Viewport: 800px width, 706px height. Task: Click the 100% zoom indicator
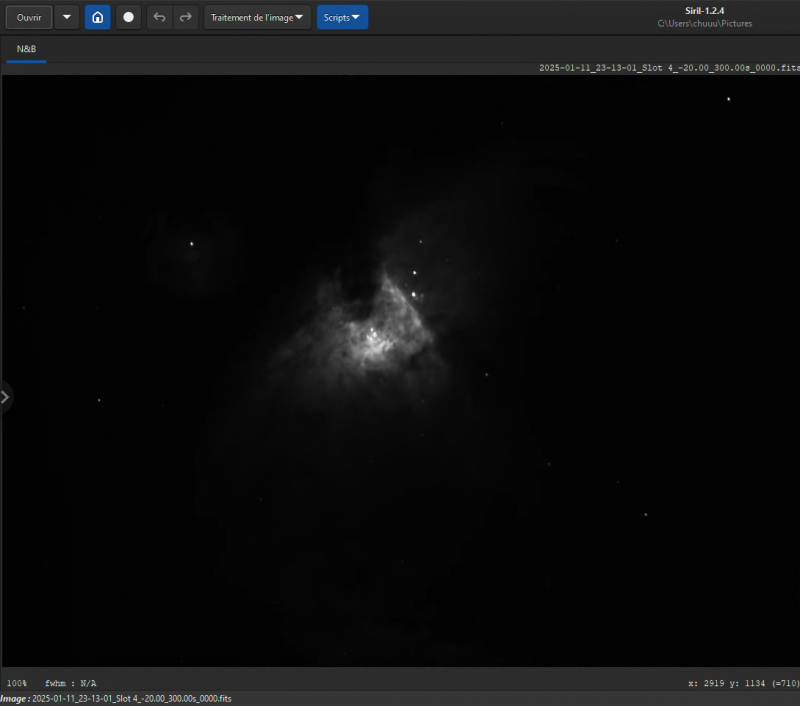(17, 683)
